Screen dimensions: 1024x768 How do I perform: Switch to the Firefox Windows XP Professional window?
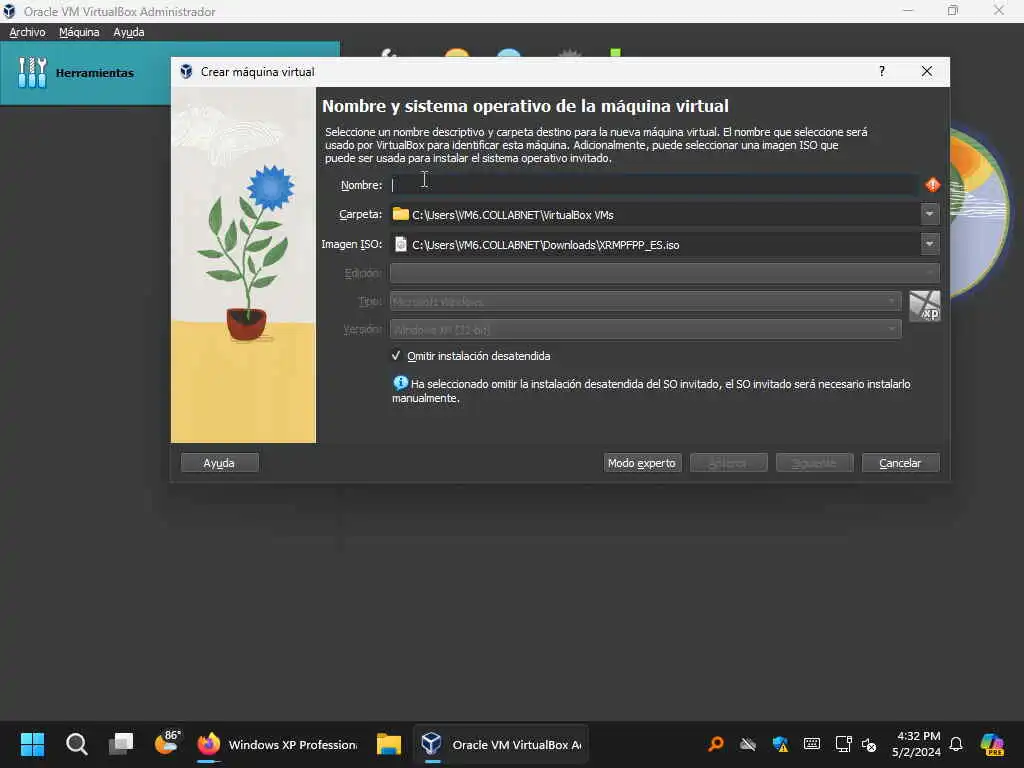278,744
